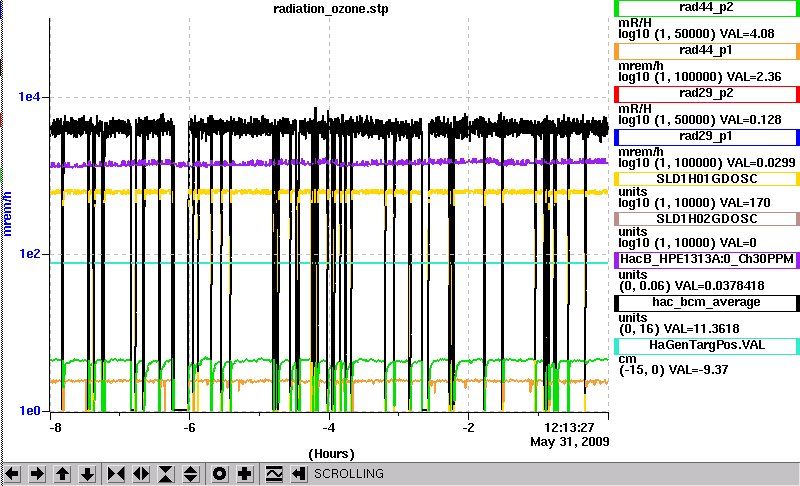Click the HaGenTargPos value VAL=-9.37
This screenshot has width=800, height=486.
click(x=696, y=370)
